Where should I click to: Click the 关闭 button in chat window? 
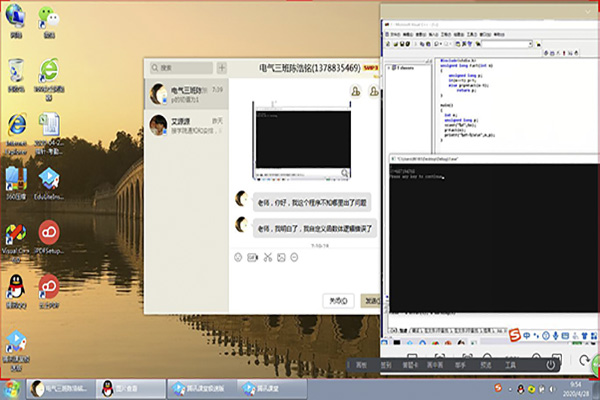pyautogui.click(x=337, y=300)
